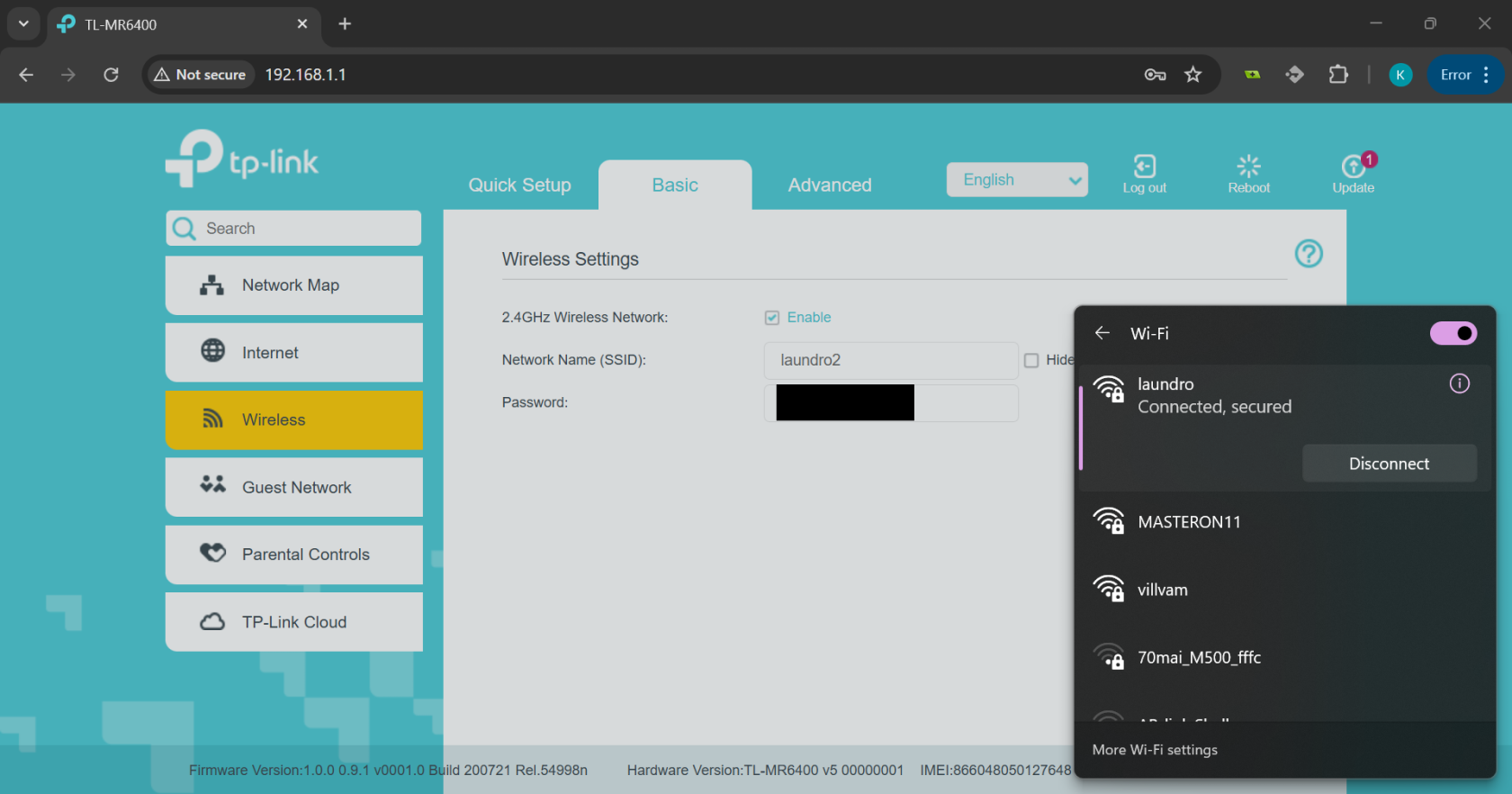
Task: Close the TL-MR6400 tab
Action: point(302,24)
